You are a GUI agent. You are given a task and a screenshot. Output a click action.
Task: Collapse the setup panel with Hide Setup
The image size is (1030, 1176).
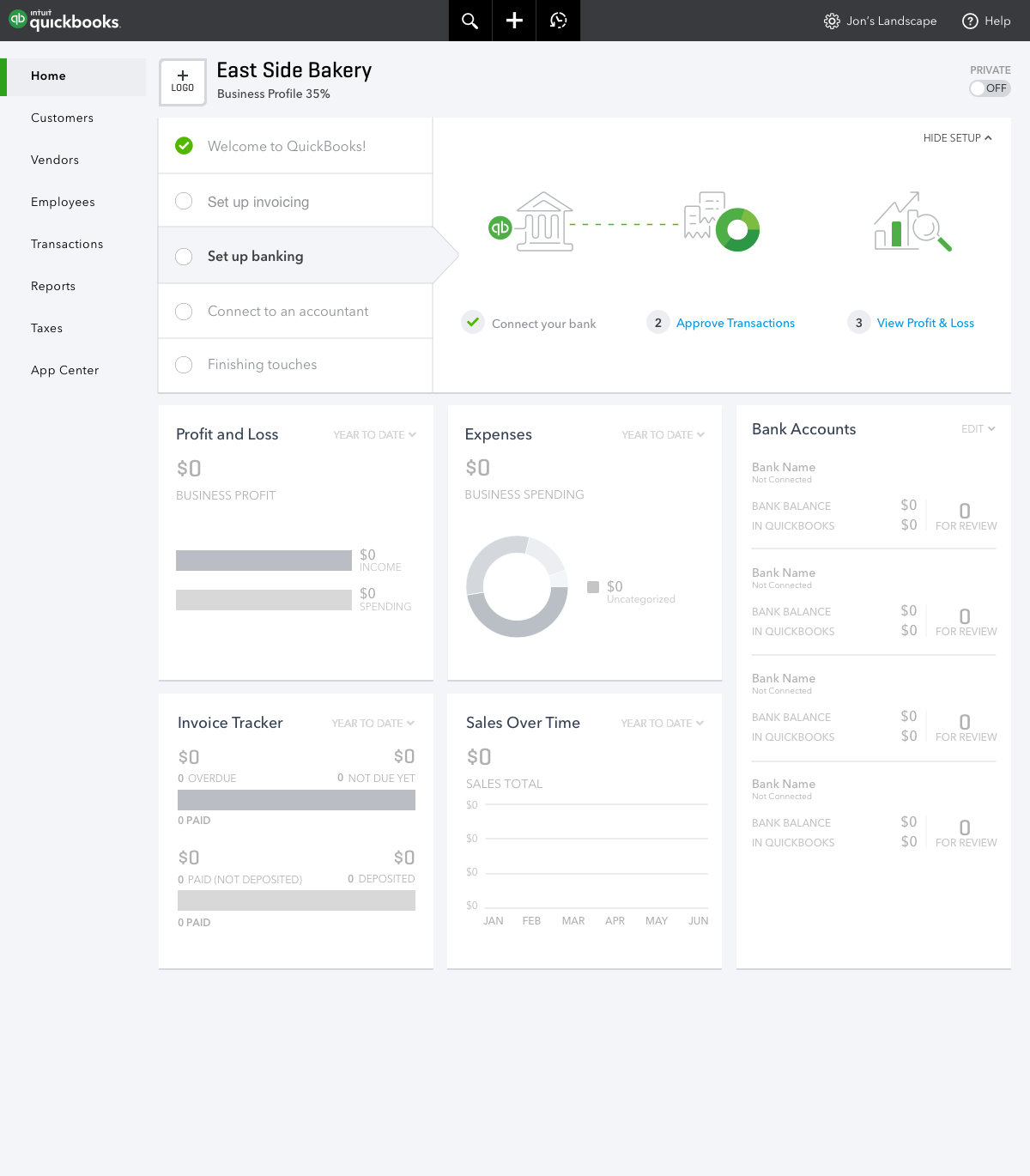click(957, 138)
